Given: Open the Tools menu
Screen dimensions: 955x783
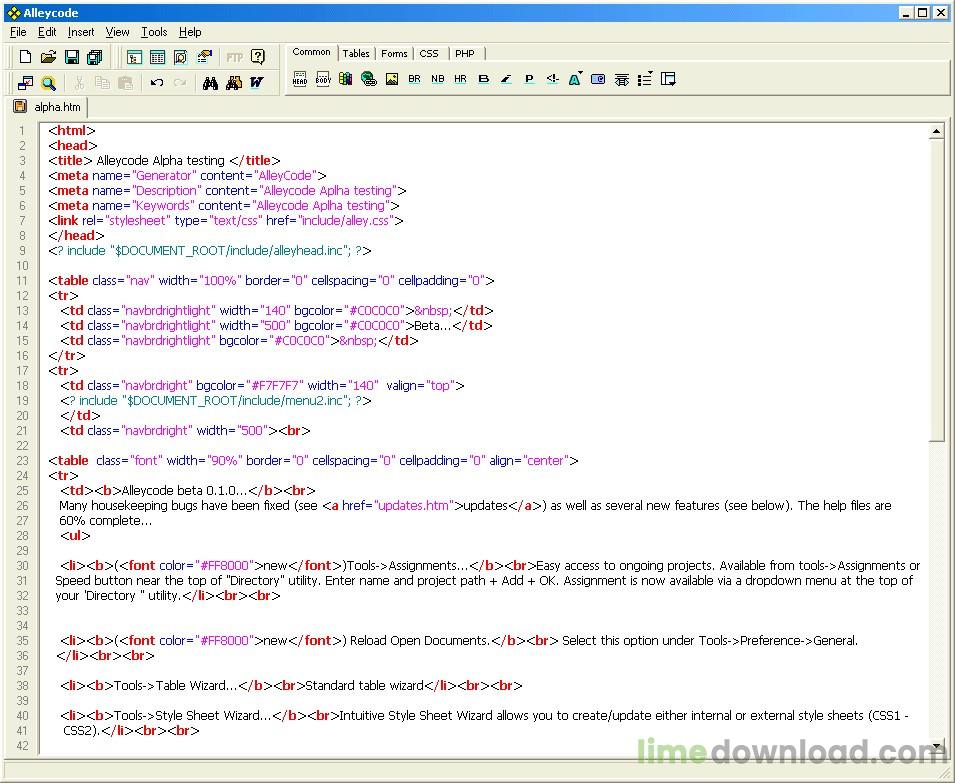Looking at the screenshot, I should click(x=154, y=32).
